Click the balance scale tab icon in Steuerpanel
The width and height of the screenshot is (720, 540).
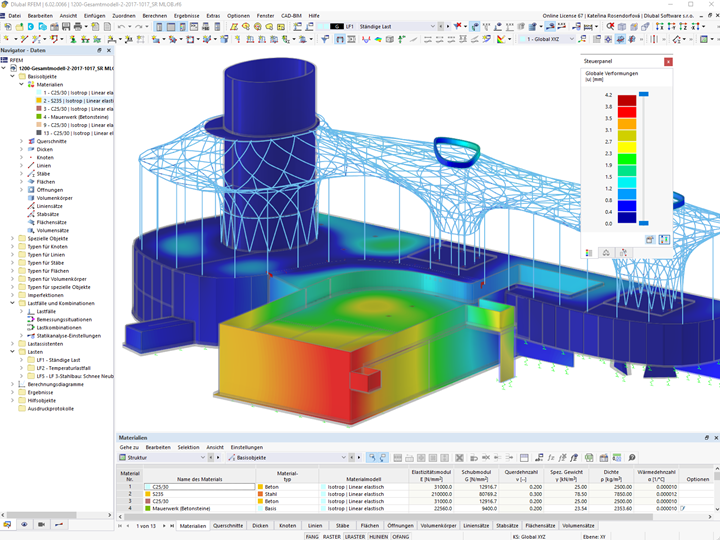[606, 253]
